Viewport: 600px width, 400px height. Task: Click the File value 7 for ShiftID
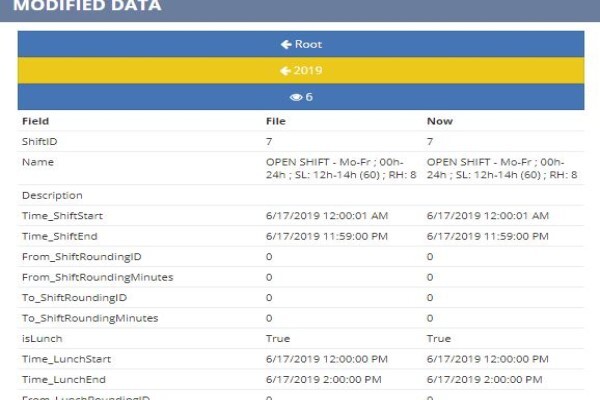[269, 142]
